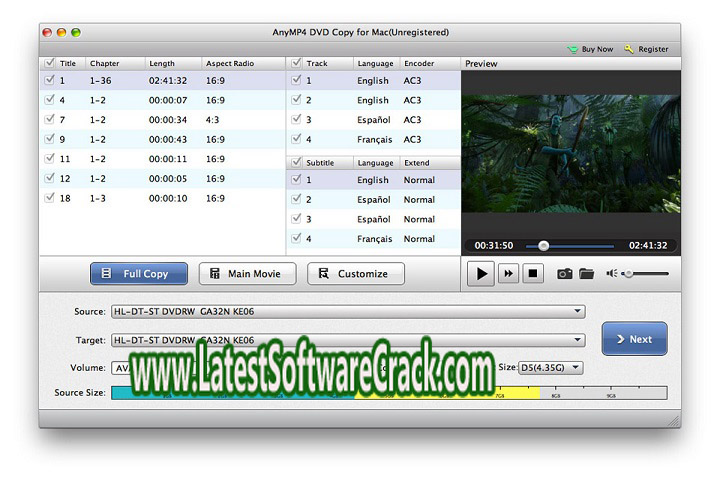720x480 pixels.
Task: Switch to Main Movie mode
Action: click(247, 273)
